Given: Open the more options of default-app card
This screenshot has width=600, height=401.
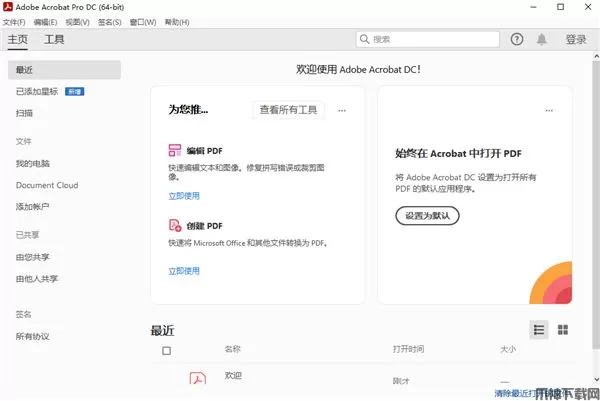Looking at the screenshot, I should click(x=549, y=111).
